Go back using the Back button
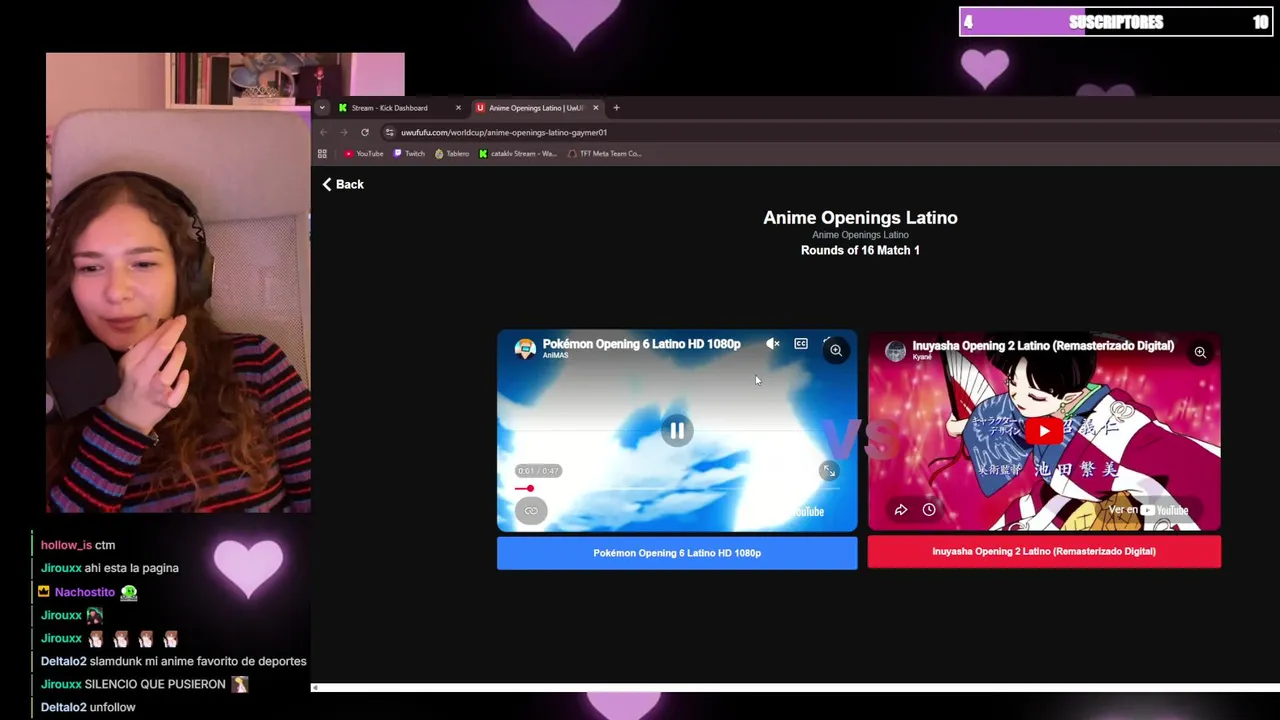Screen dimensions: 1280x720 click(343, 184)
